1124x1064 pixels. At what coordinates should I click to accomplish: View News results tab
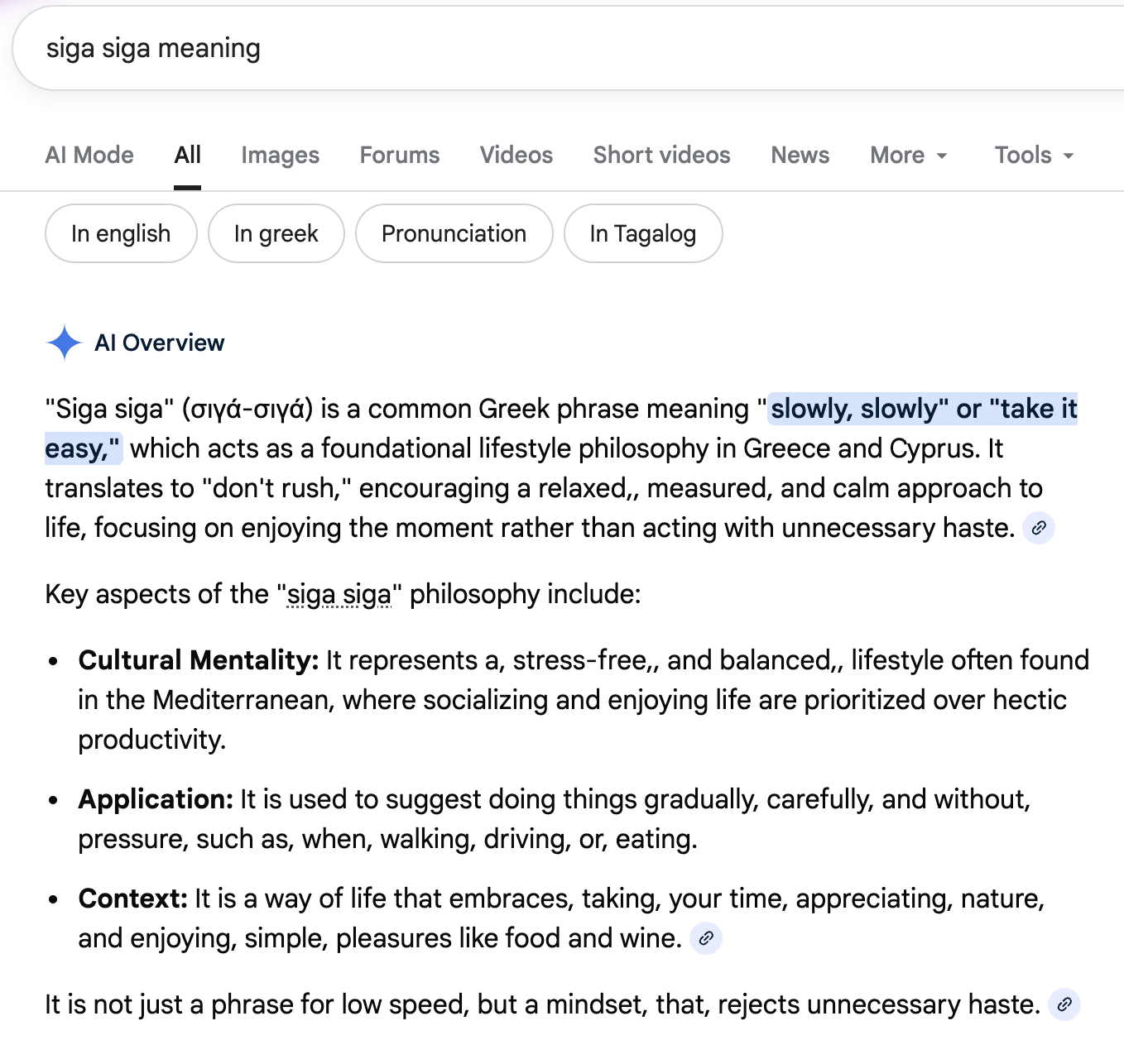click(x=800, y=156)
